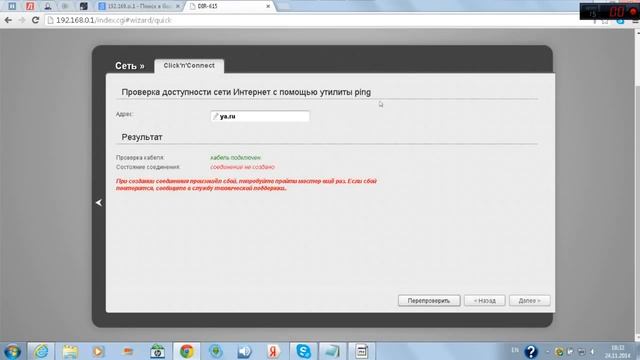Image resolution: width=640 pixels, height=360 pixels.
Task: Open Internet Explorer from the taskbar
Action: (x=41, y=351)
